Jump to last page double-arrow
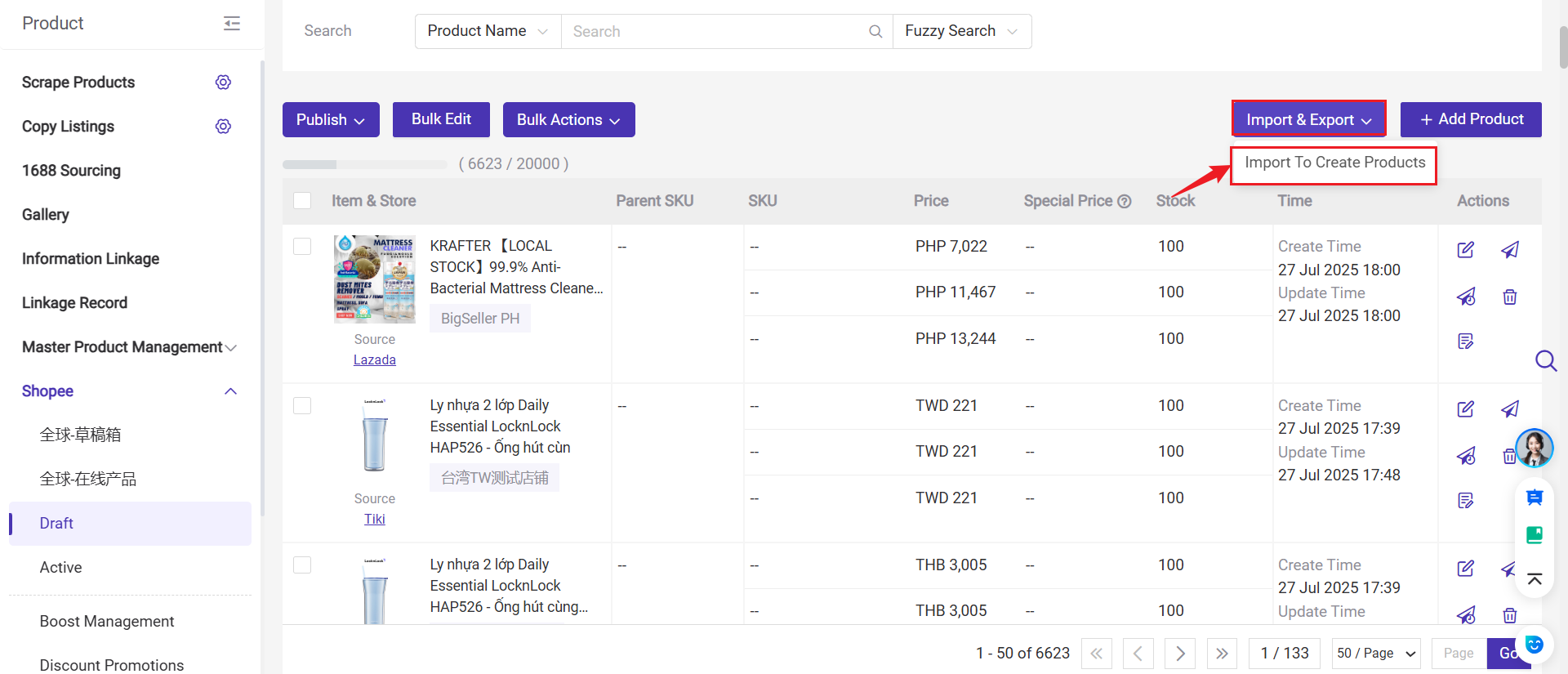 pyautogui.click(x=1222, y=654)
